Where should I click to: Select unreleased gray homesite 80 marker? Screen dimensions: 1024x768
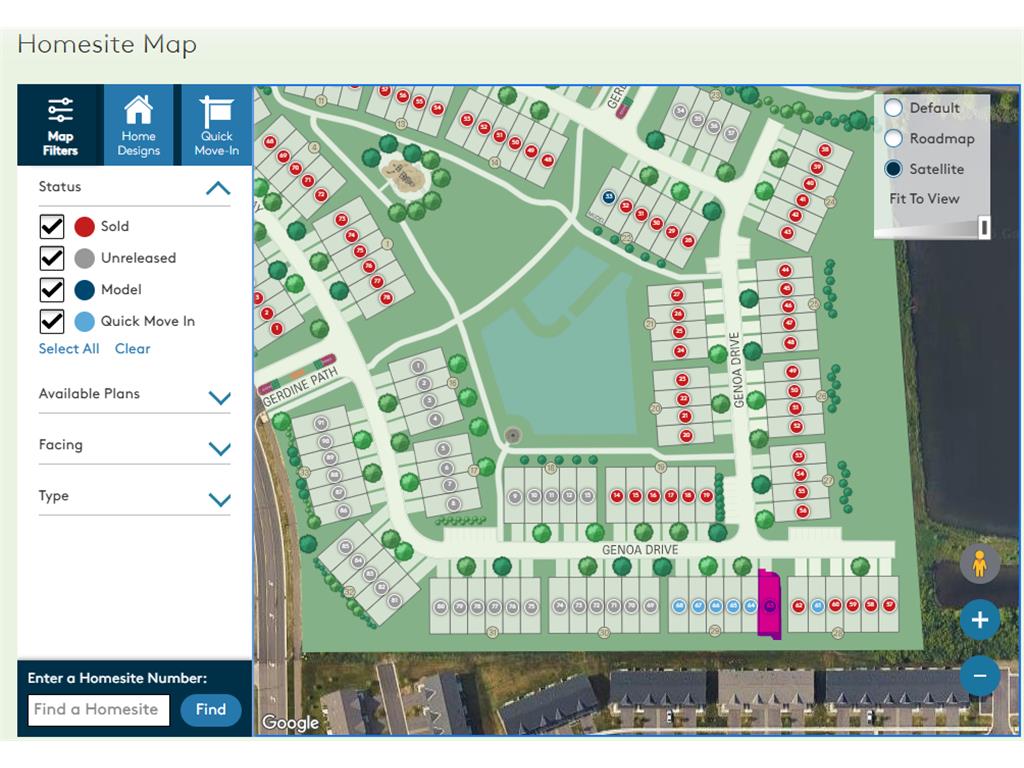(441, 607)
